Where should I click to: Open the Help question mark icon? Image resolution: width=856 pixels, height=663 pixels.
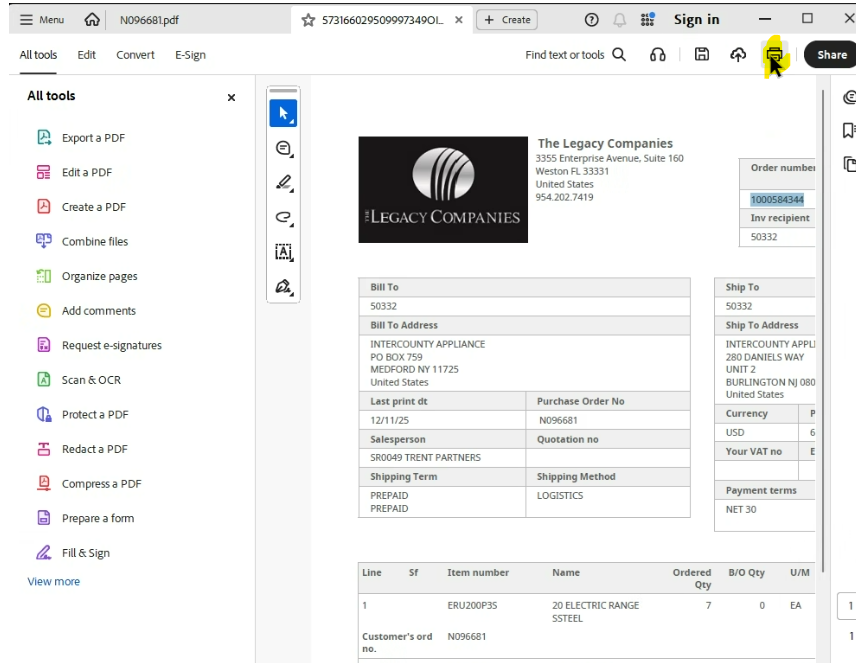591,20
